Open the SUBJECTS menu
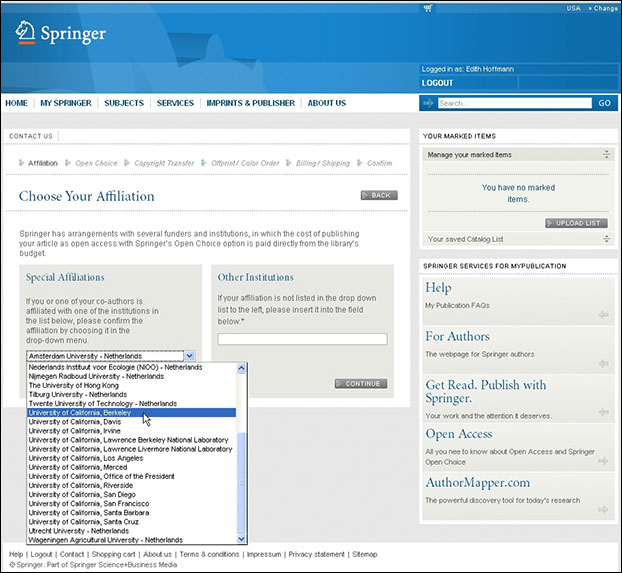Image resolution: width=622 pixels, height=573 pixels. click(124, 103)
